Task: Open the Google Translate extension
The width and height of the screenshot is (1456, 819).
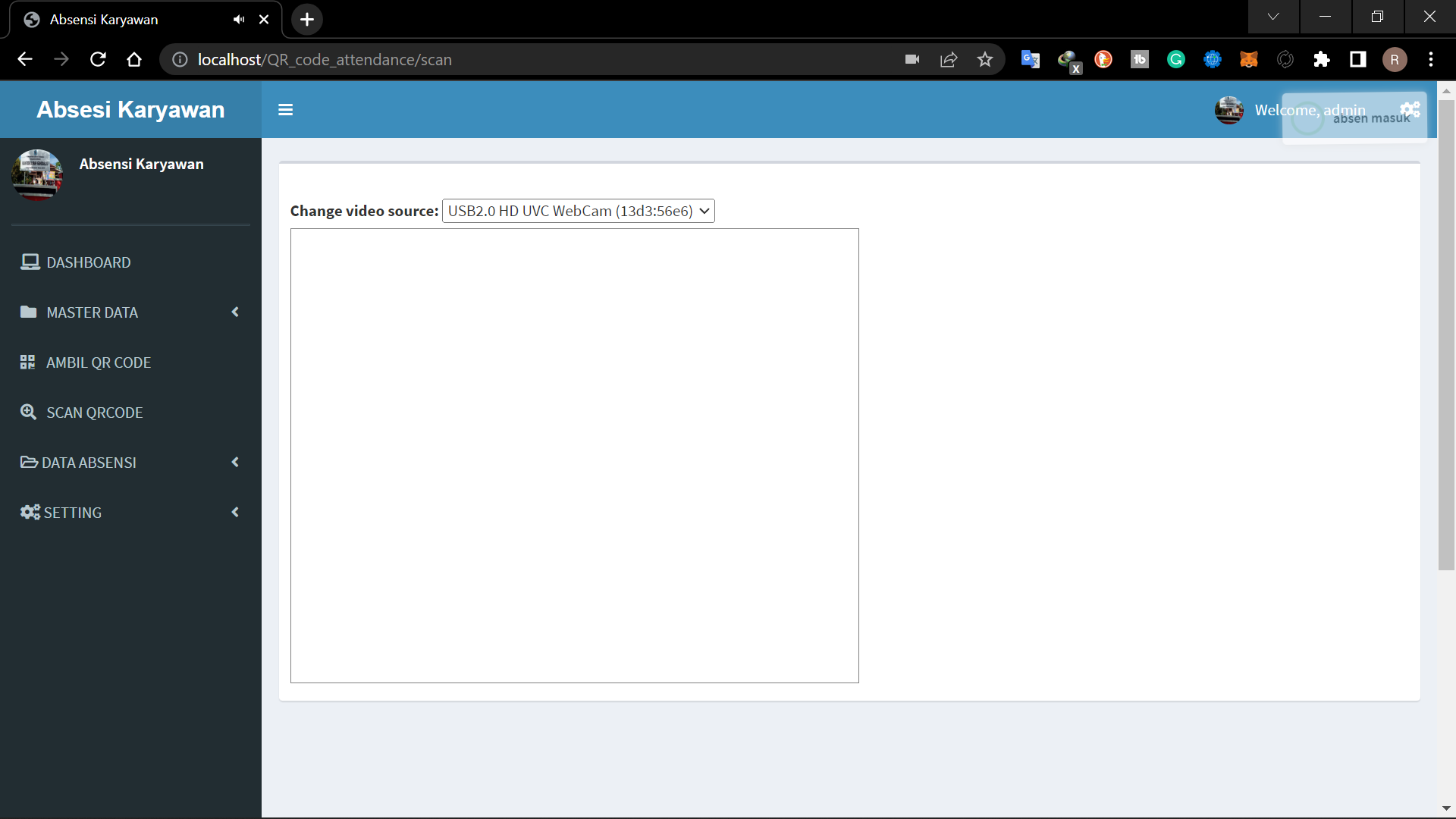Action: pos(1030,59)
